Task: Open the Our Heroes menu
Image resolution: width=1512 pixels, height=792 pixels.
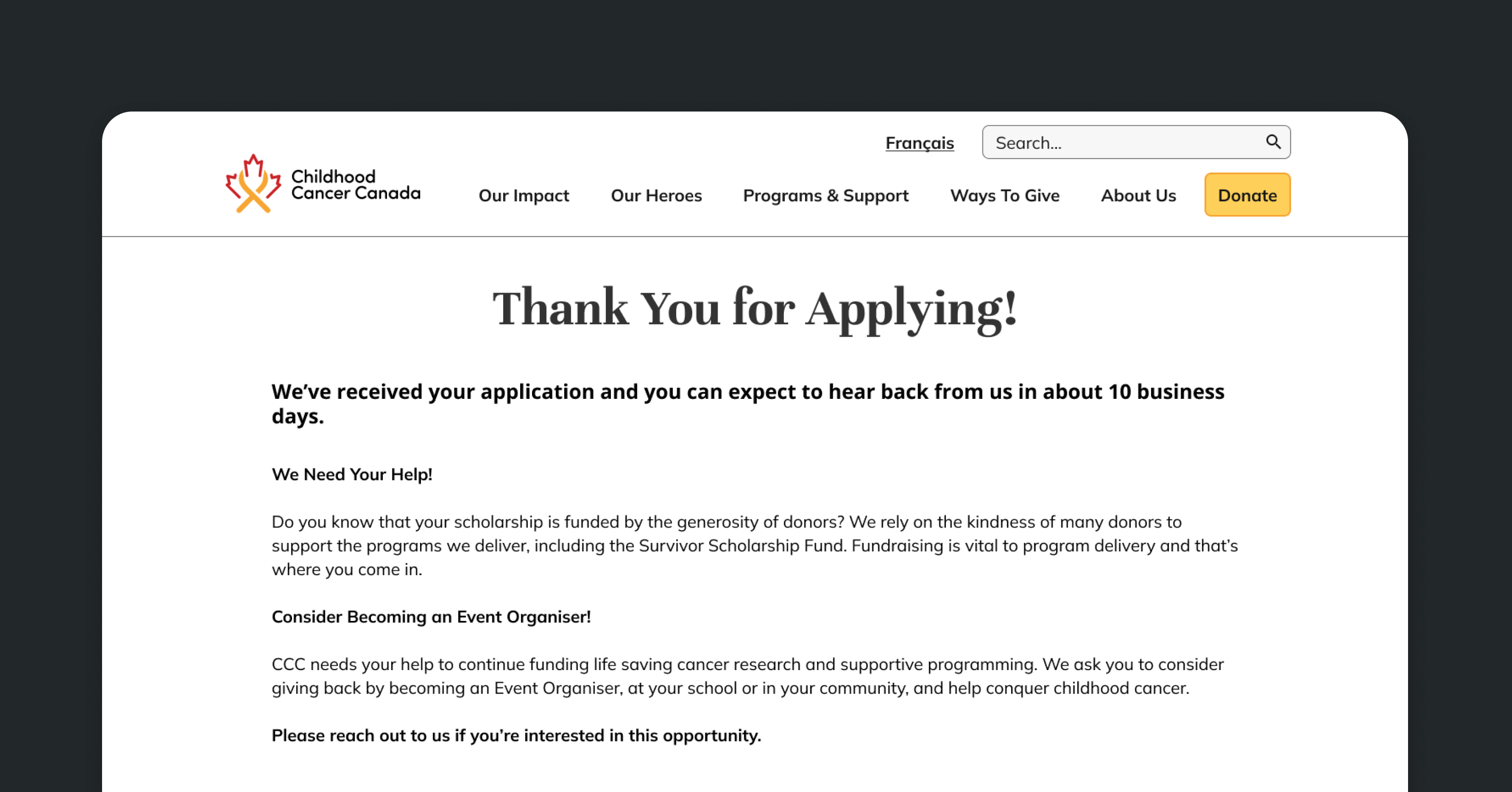Action: point(656,196)
